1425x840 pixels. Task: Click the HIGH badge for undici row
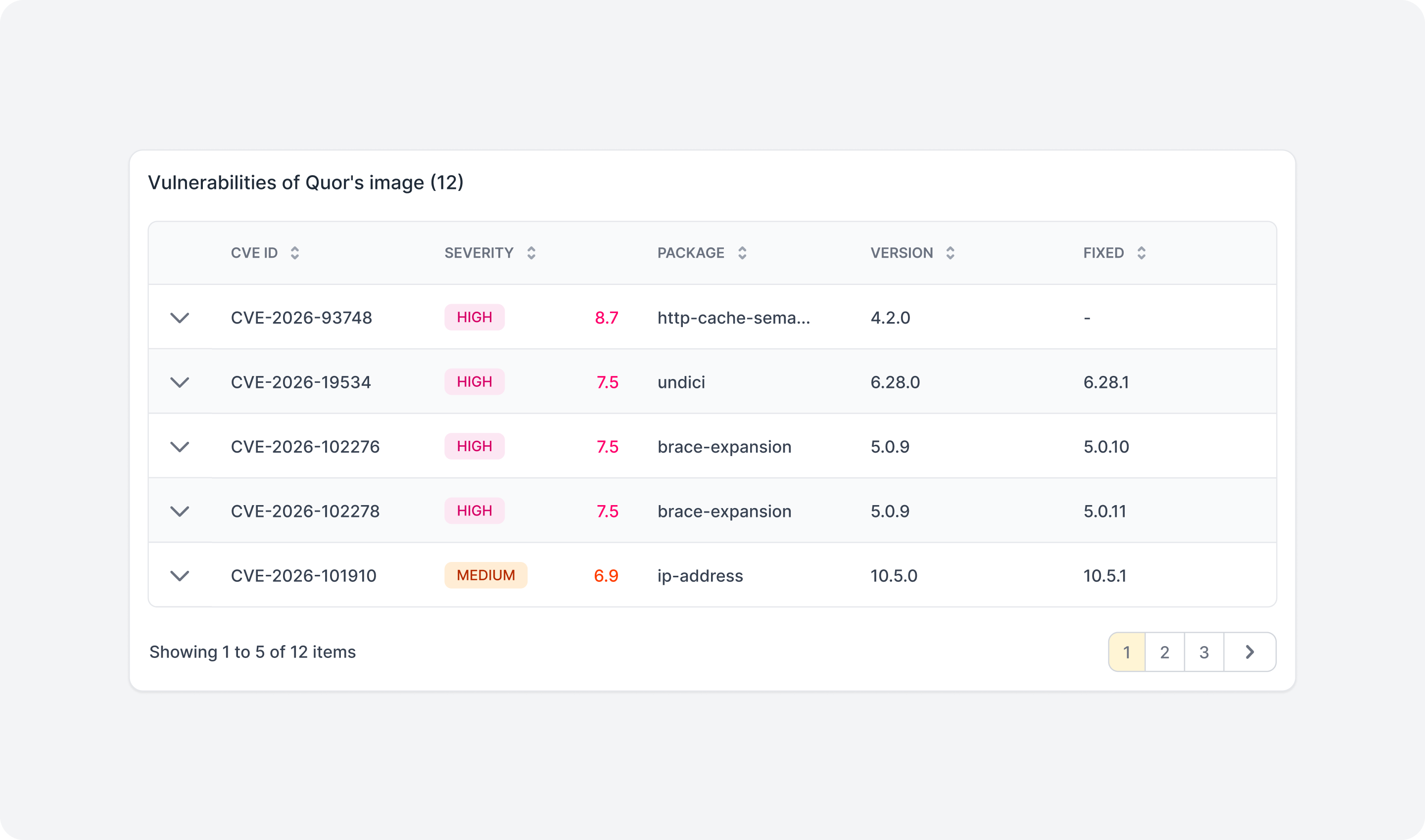[x=475, y=382]
